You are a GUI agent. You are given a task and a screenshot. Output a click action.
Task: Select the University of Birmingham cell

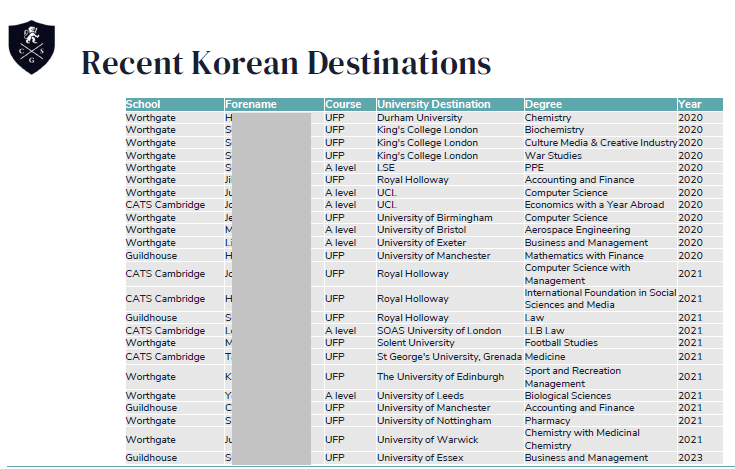[450, 218]
